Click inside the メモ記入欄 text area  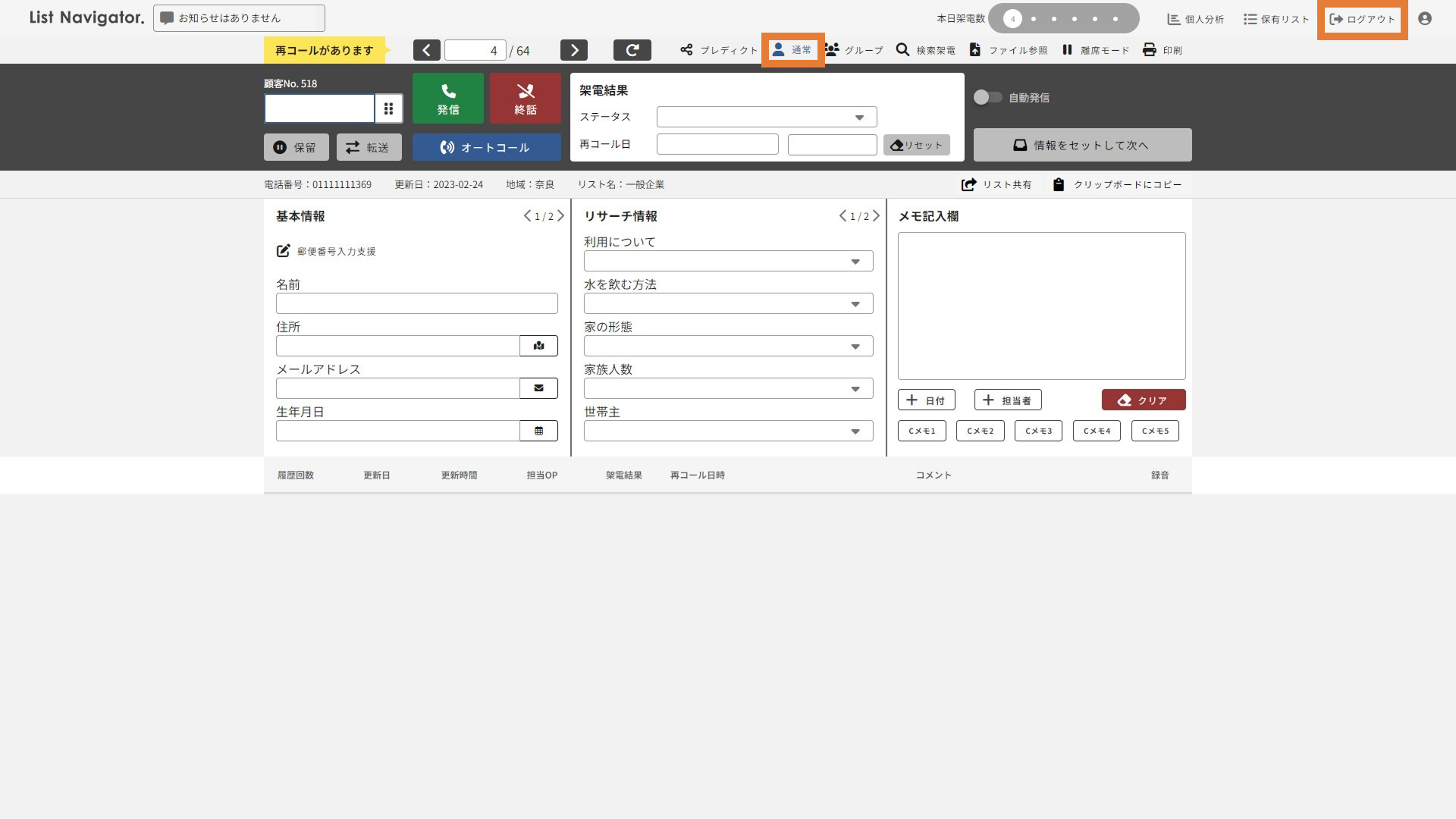coord(1041,306)
